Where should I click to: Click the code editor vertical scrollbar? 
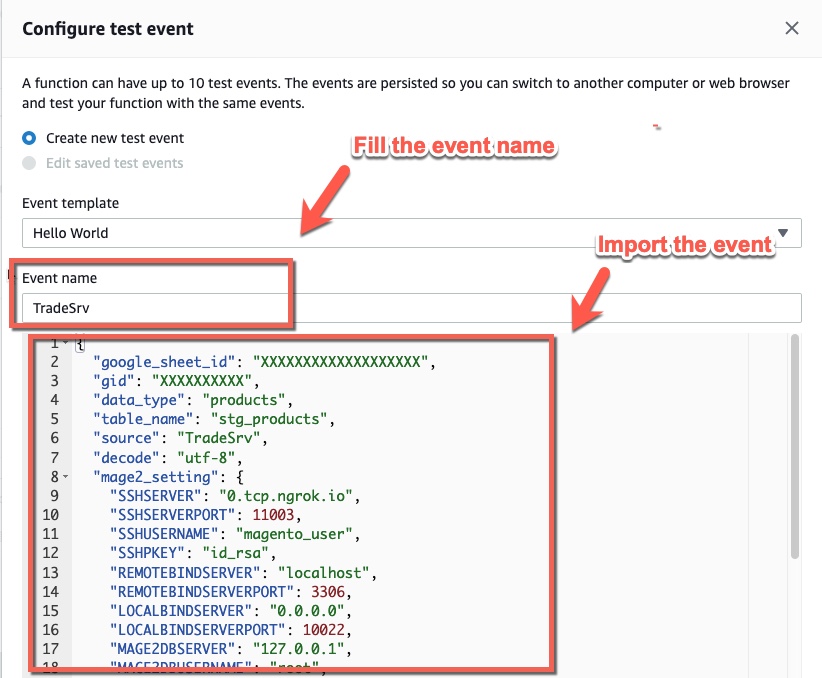tap(795, 446)
